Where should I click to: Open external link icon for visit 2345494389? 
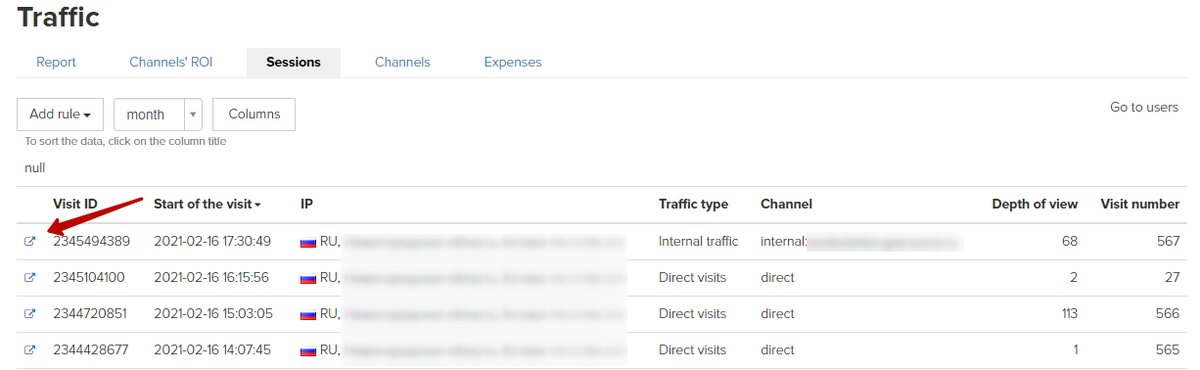tap(30, 242)
